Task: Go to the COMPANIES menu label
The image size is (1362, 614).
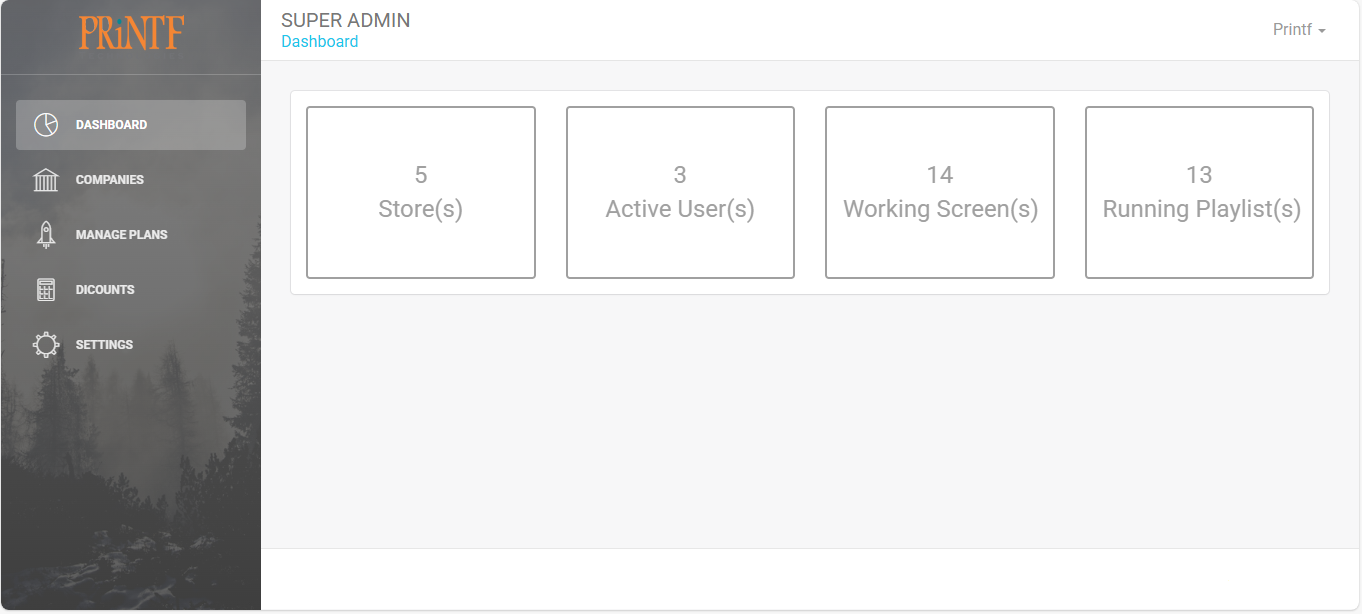Action: coord(110,180)
